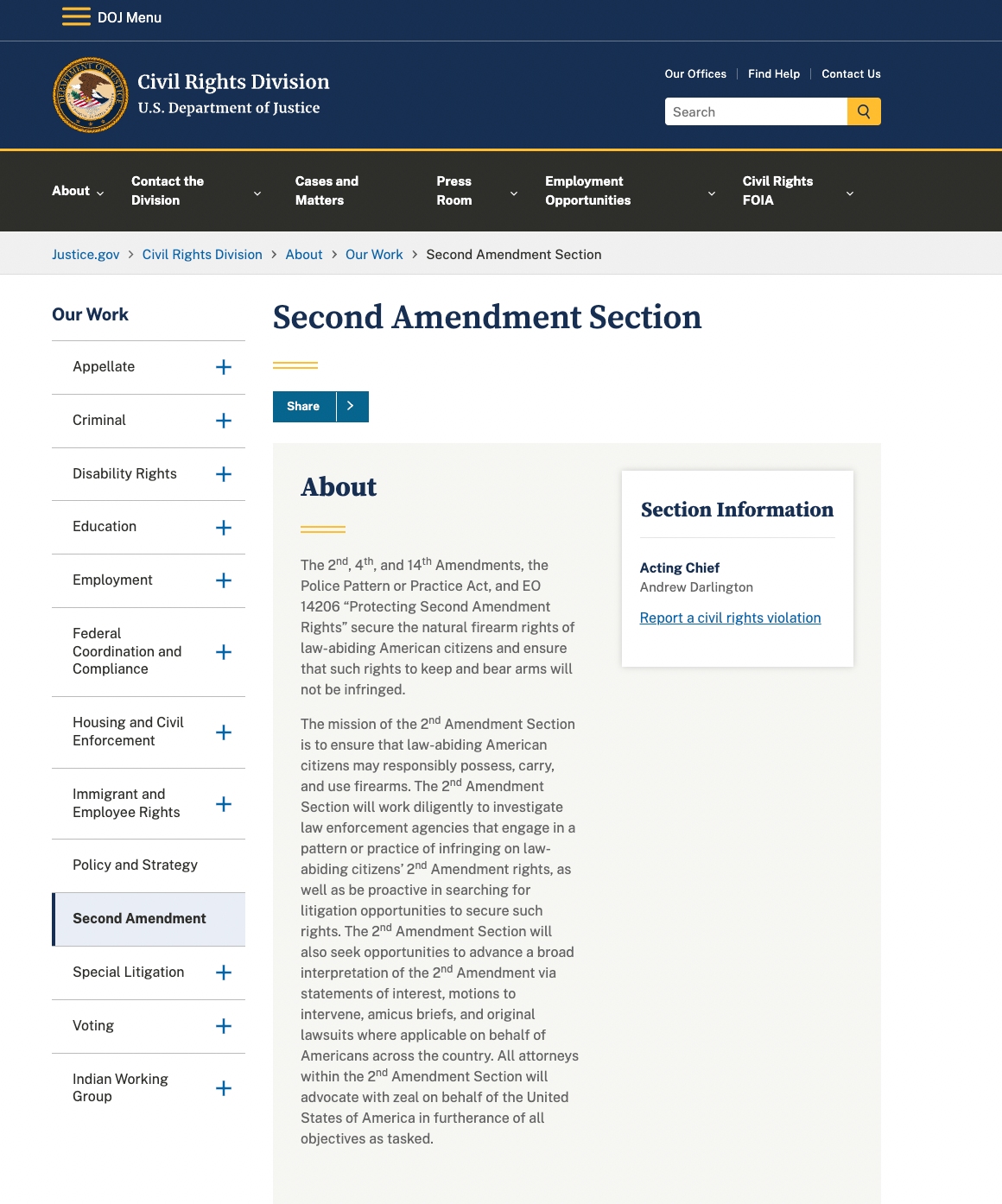Select Cases and Matters menu item
Image resolution: width=1002 pixels, height=1204 pixels.
327,191
